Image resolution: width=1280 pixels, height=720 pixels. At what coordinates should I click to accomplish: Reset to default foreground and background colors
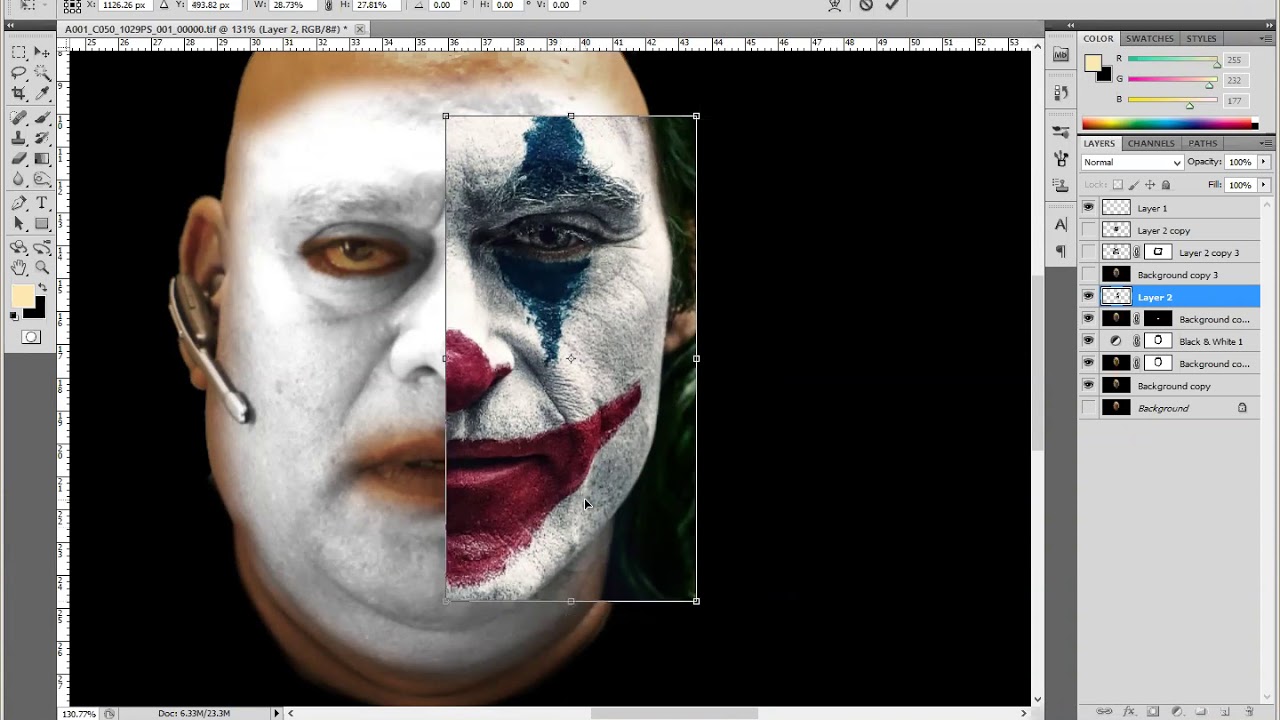(x=15, y=316)
